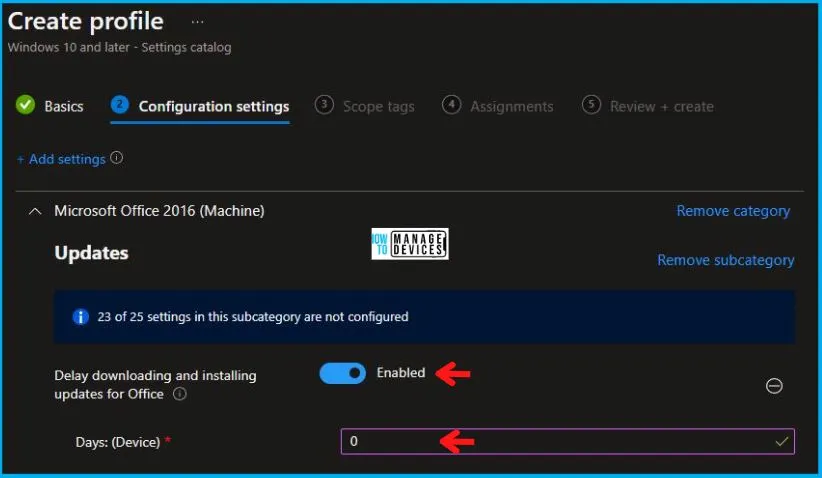Click the How To Manage Devices logo

(x=408, y=244)
